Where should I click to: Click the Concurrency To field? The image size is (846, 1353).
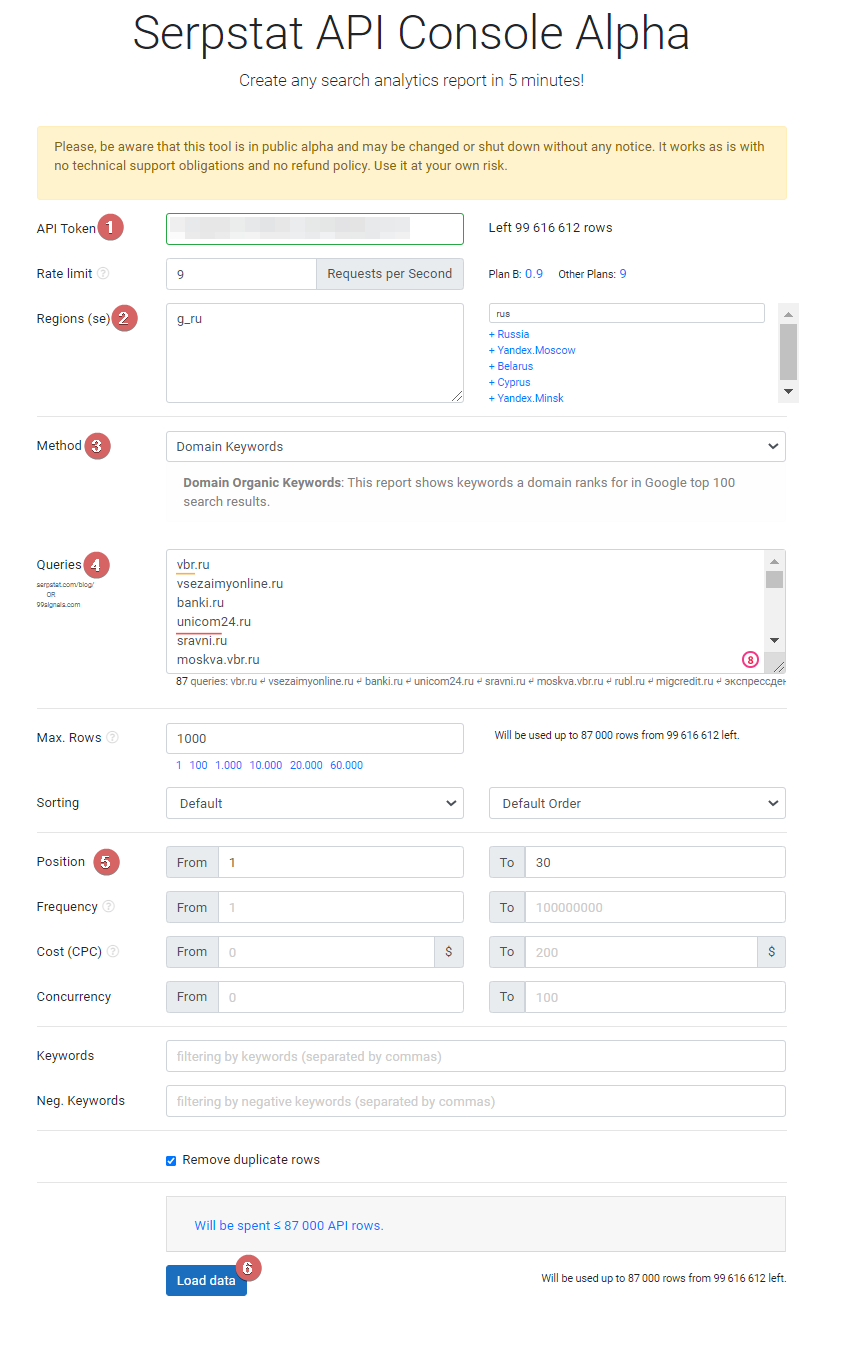(655, 997)
